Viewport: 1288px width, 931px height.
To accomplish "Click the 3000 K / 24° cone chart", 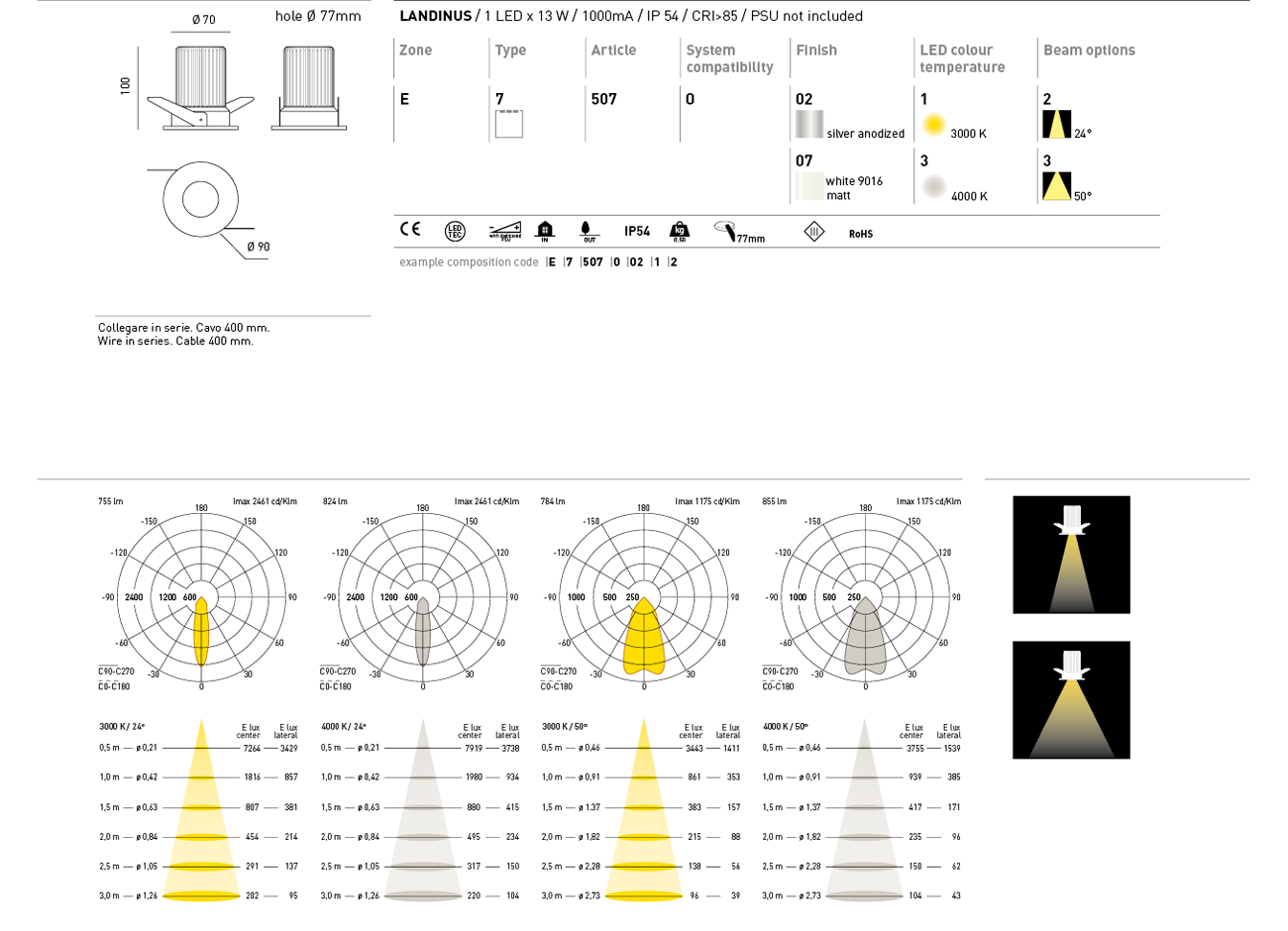I will [x=199, y=811].
